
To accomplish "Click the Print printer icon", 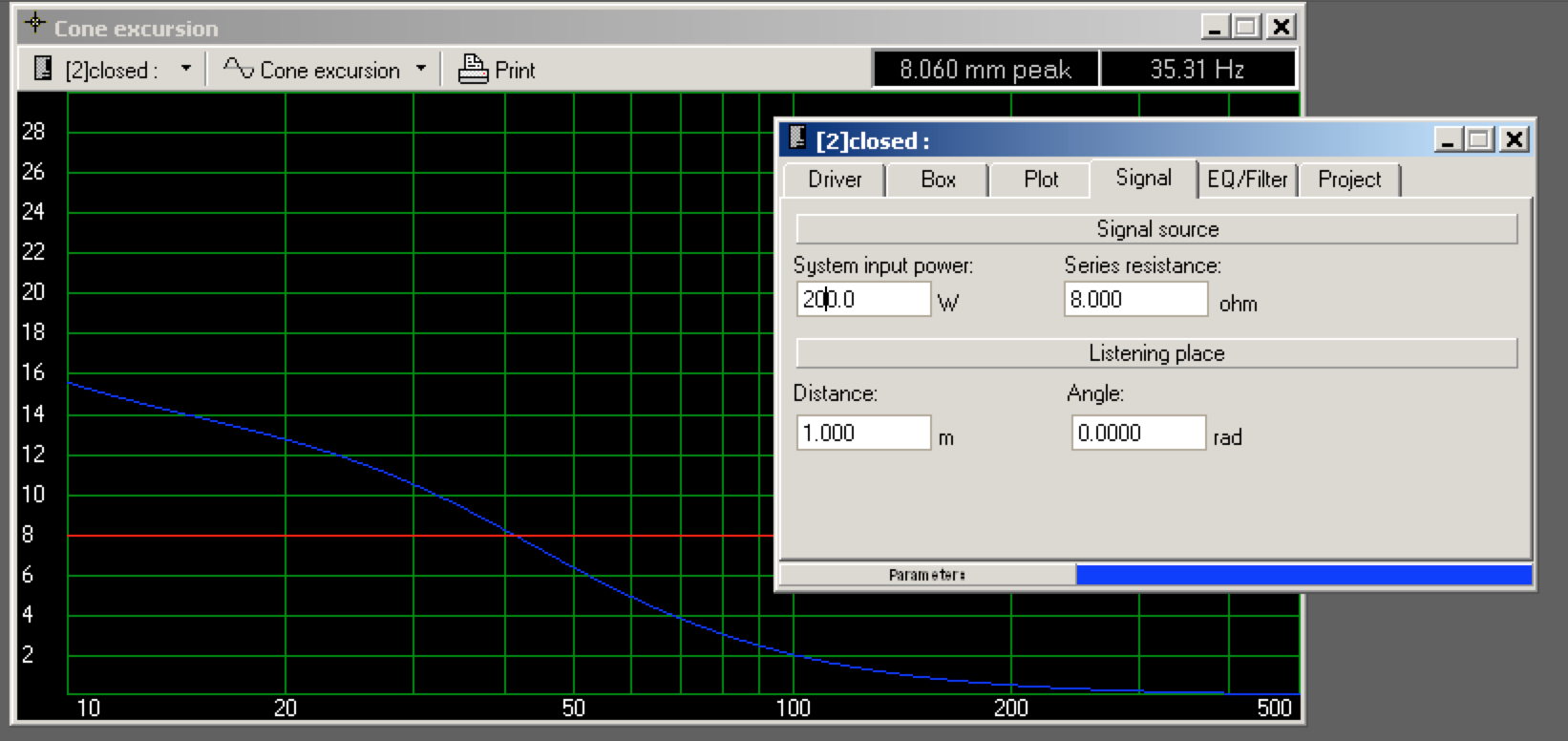I will point(473,69).
